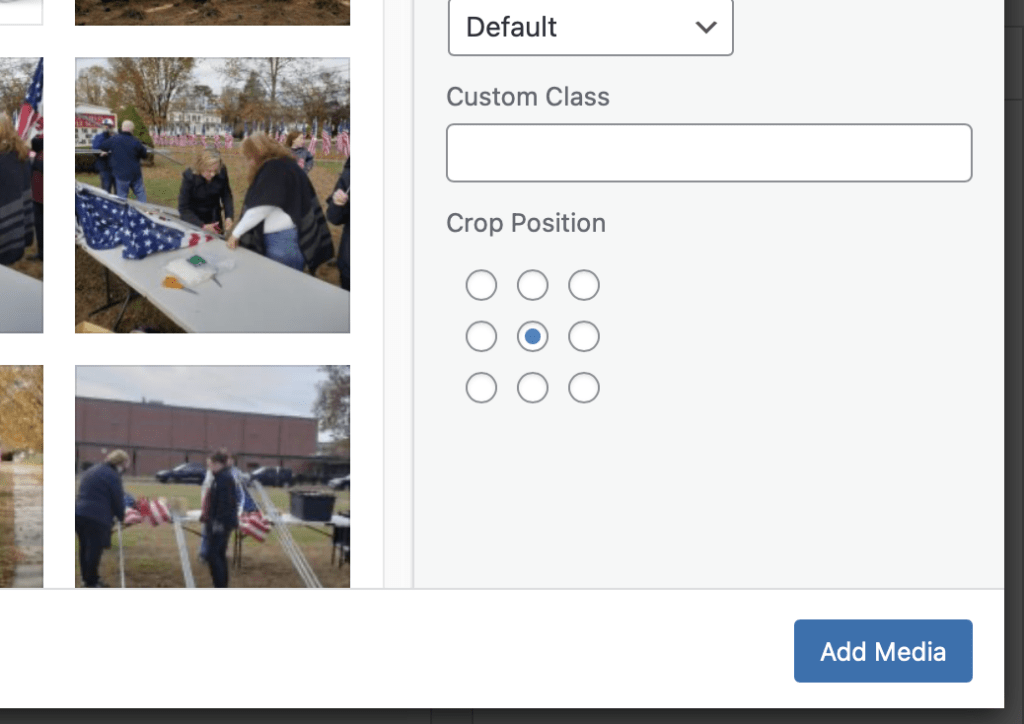Select the photo with the brick building
The image size is (1024, 724).
point(212,476)
